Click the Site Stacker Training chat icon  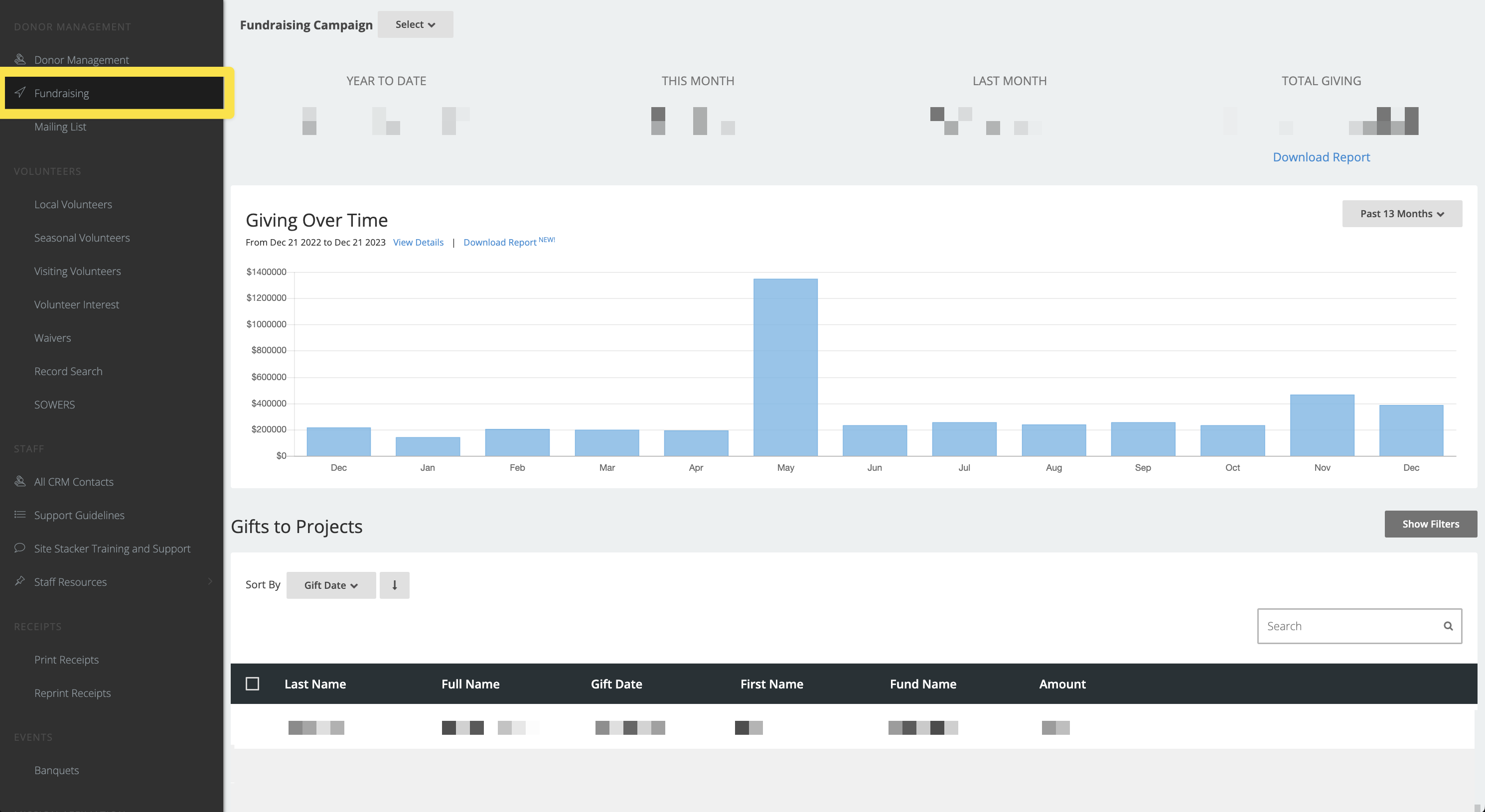tap(20, 548)
